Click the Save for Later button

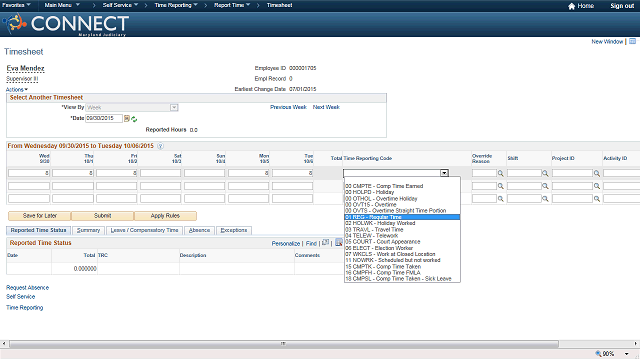[x=40, y=216]
